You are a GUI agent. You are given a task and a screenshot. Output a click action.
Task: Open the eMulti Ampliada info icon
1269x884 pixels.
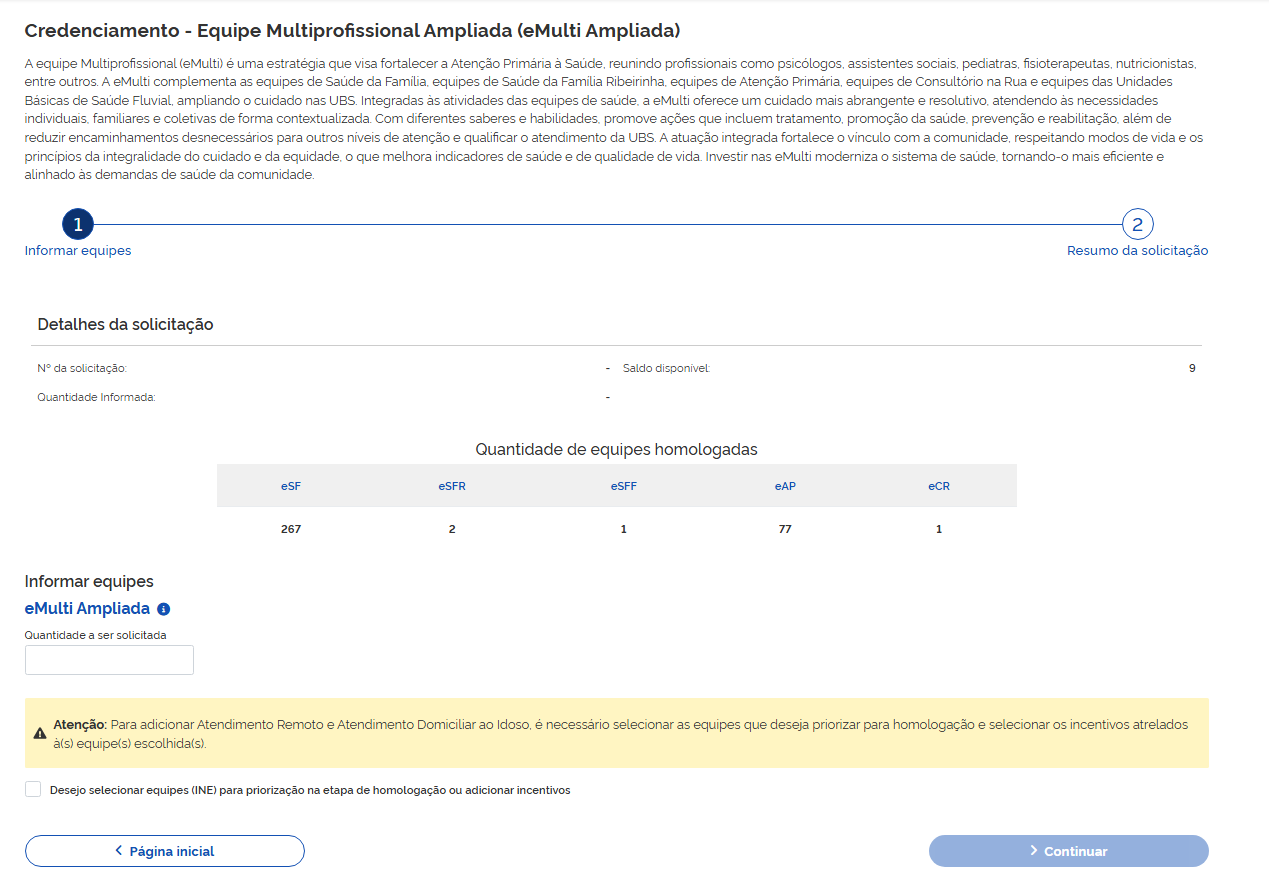coord(162,608)
